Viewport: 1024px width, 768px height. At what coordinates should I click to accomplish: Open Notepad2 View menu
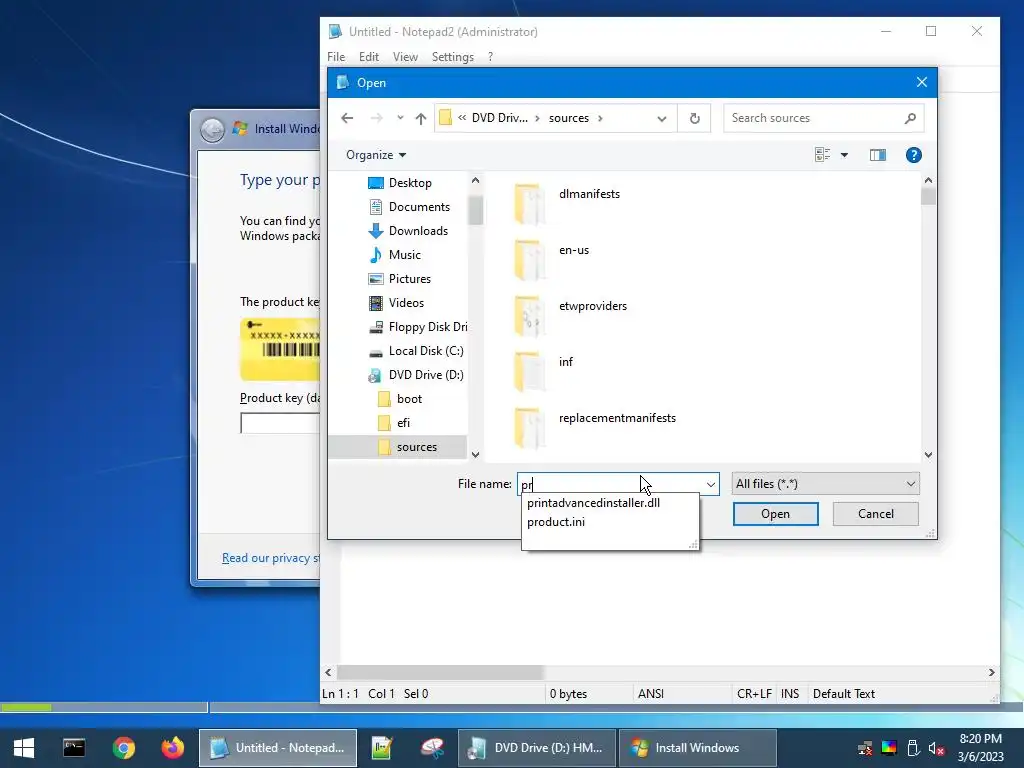click(x=405, y=57)
